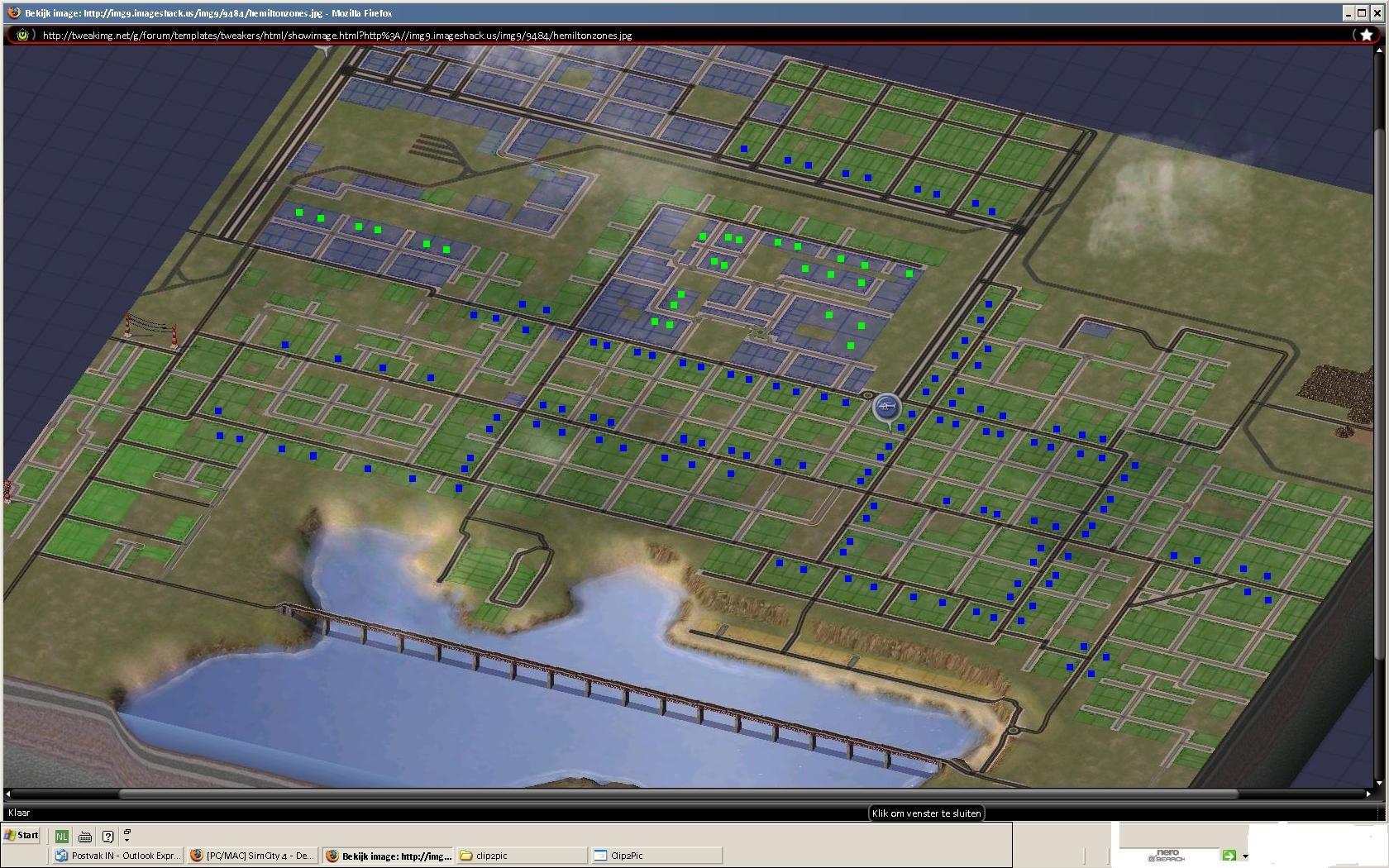This screenshot has height=868, width=1389.
Task: Open the on-screen keyboard icon in the language bar
Action: click(x=84, y=836)
